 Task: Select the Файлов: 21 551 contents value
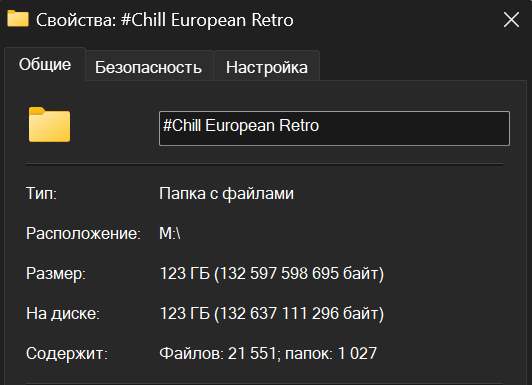[x=218, y=353]
